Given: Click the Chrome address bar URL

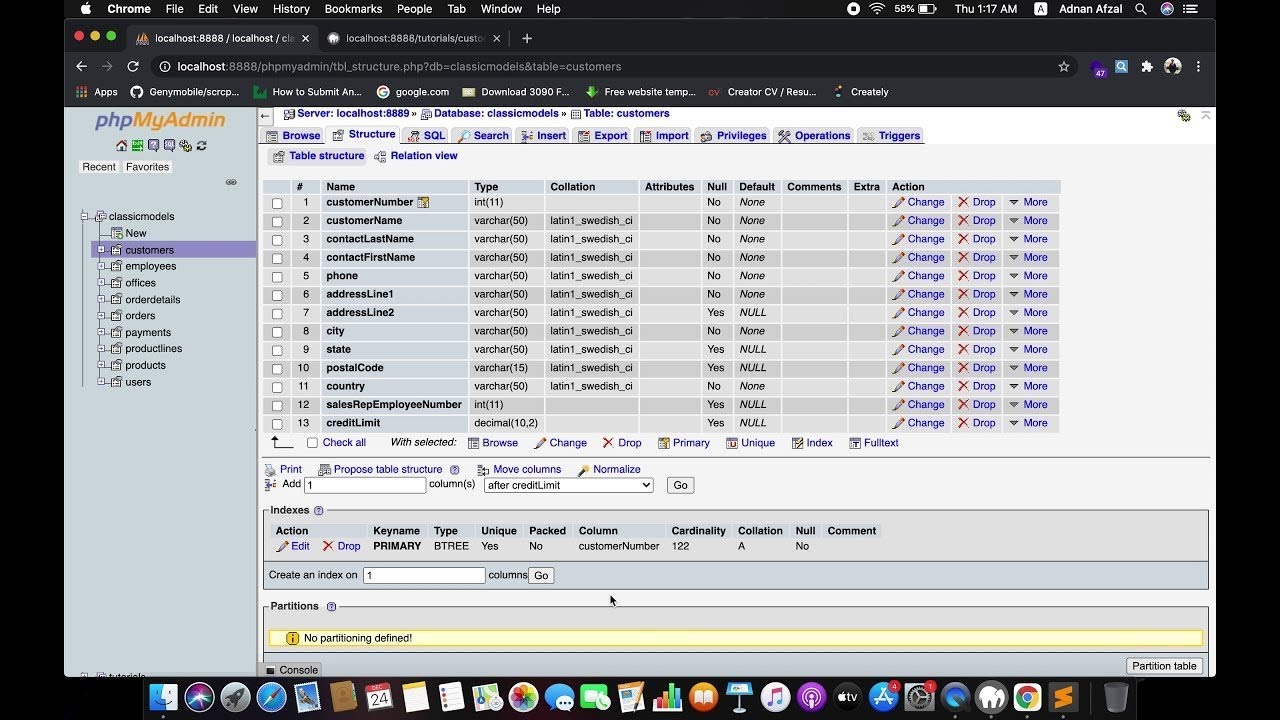Looking at the screenshot, I should [x=399, y=66].
